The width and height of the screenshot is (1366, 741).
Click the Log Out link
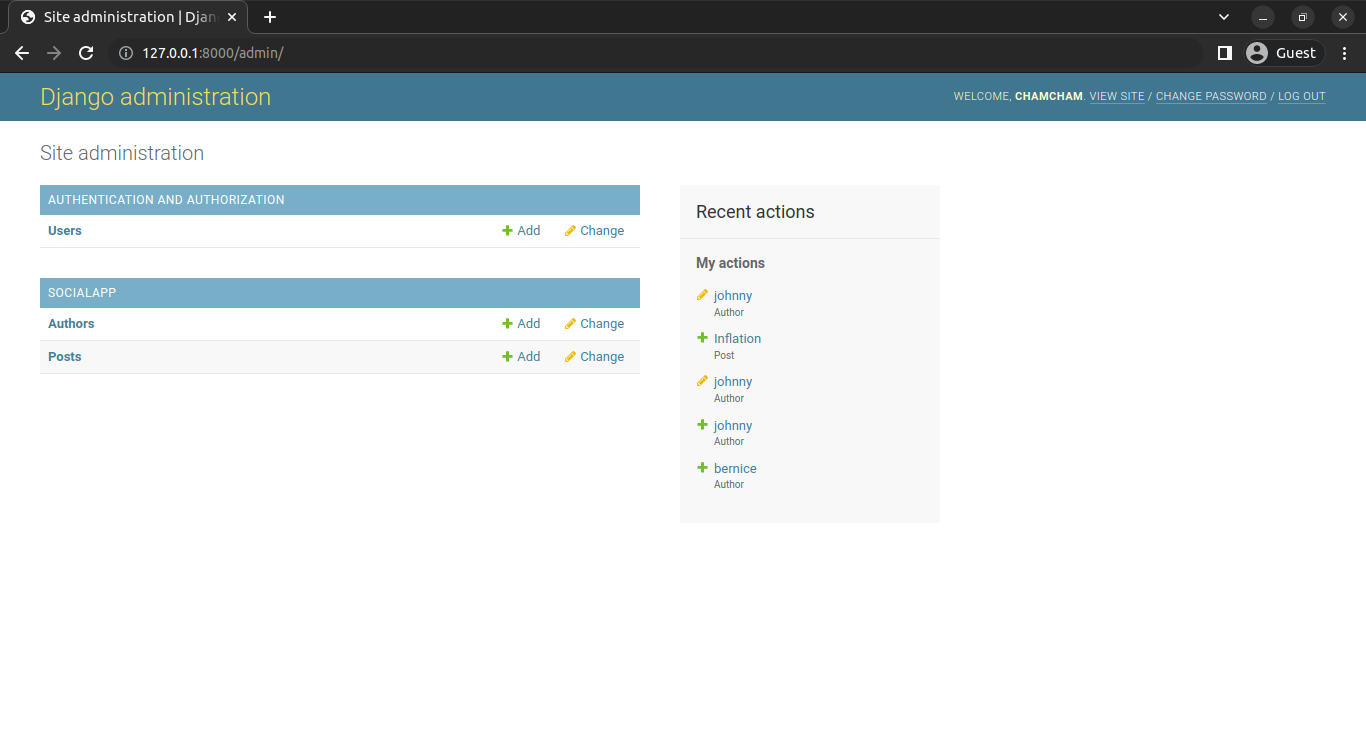[x=1301, y=97]
